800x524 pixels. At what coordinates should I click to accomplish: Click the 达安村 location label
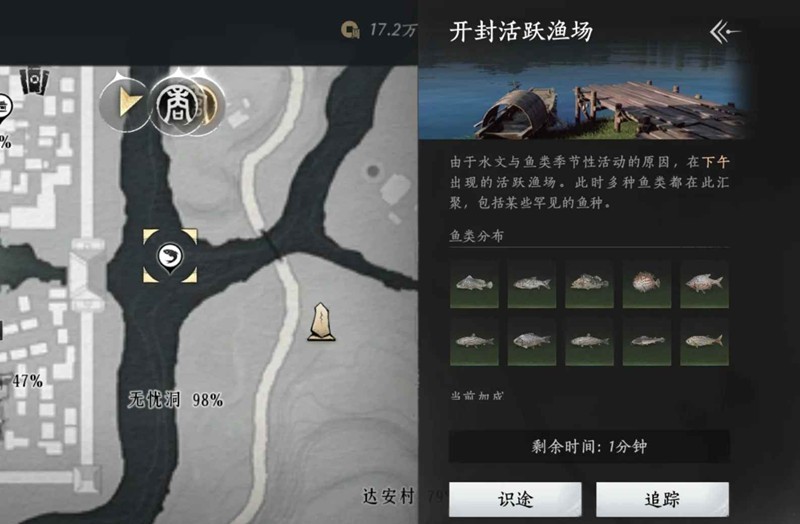(388, 496)
